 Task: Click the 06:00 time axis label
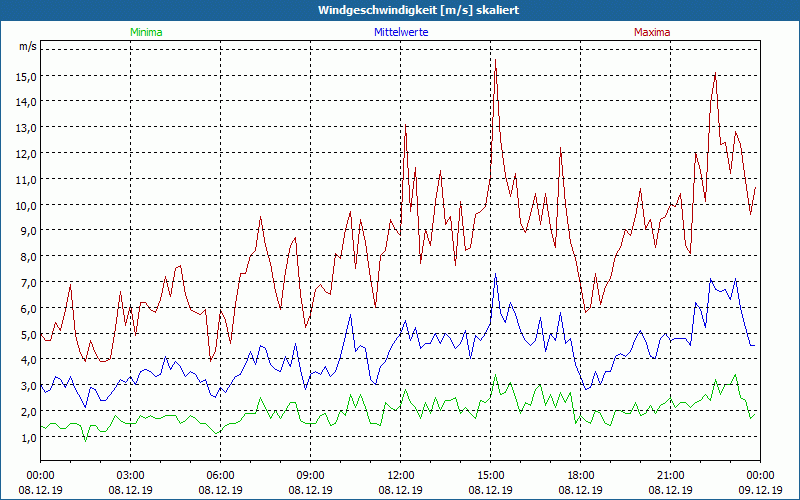pyautogui.click(x=221, y=475)
